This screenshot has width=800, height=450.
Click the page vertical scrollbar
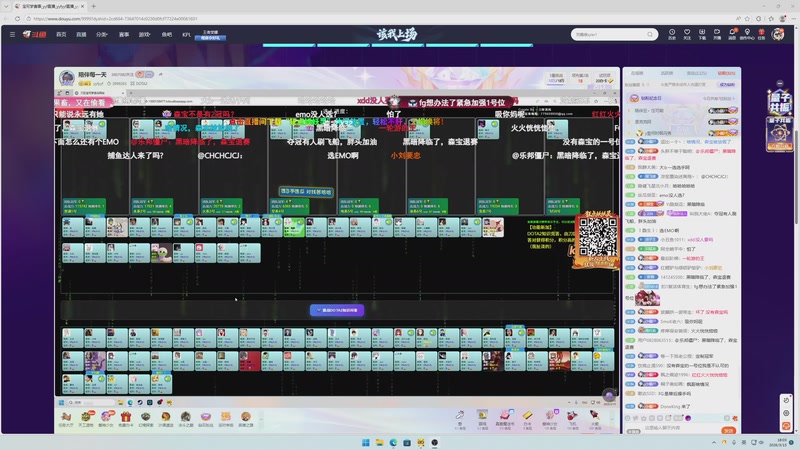point(797,179)
